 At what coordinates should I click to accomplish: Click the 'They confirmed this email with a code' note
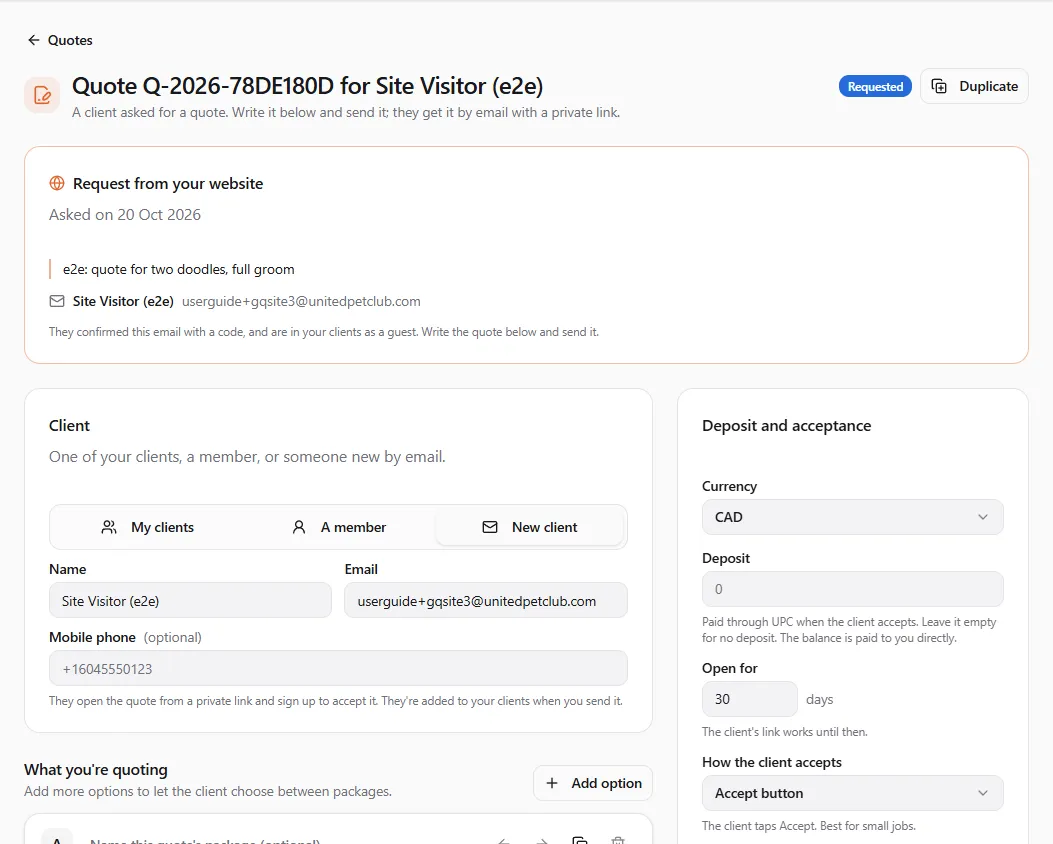pos(324,332)
